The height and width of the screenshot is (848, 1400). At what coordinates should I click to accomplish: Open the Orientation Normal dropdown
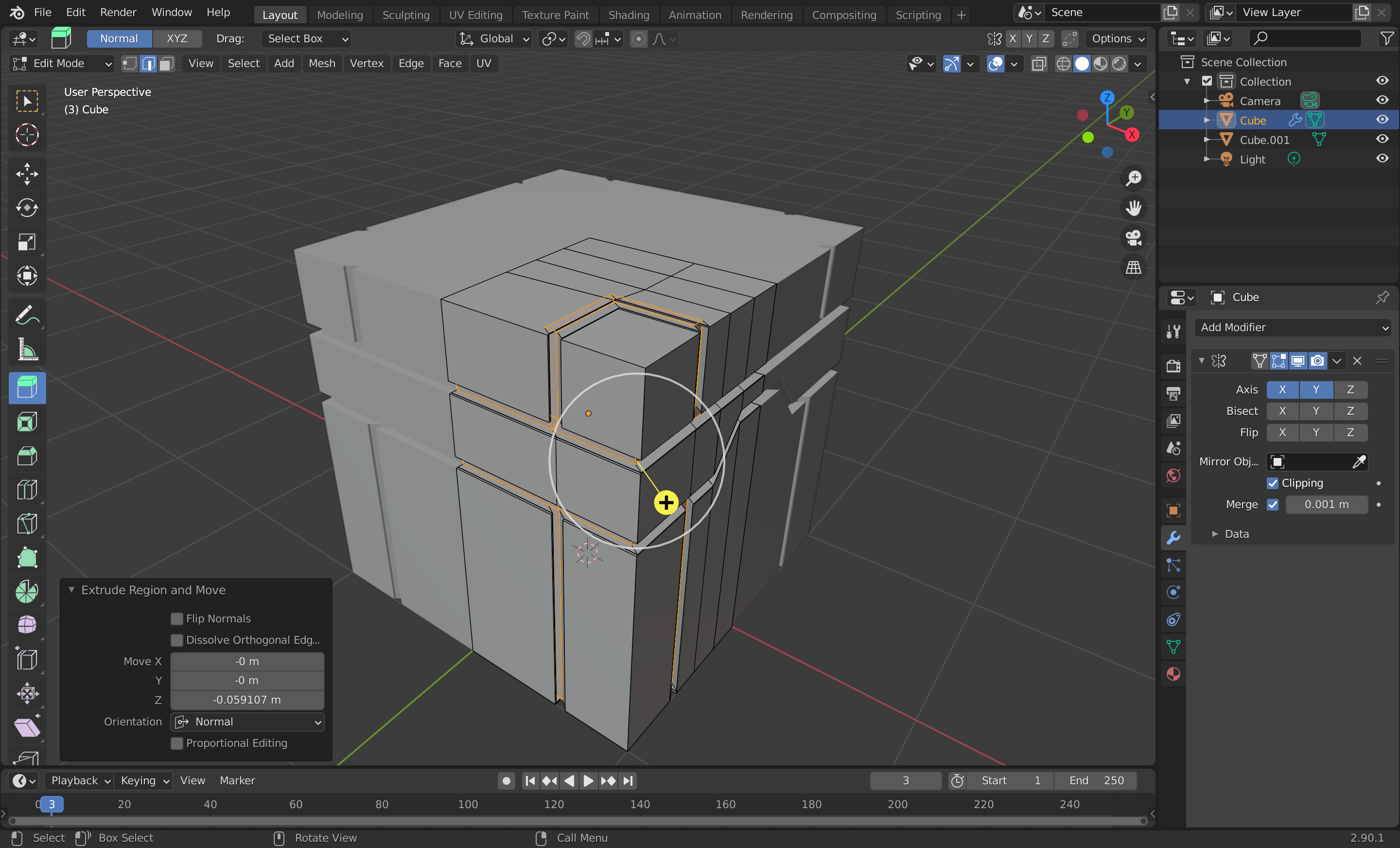pos(247,722)
